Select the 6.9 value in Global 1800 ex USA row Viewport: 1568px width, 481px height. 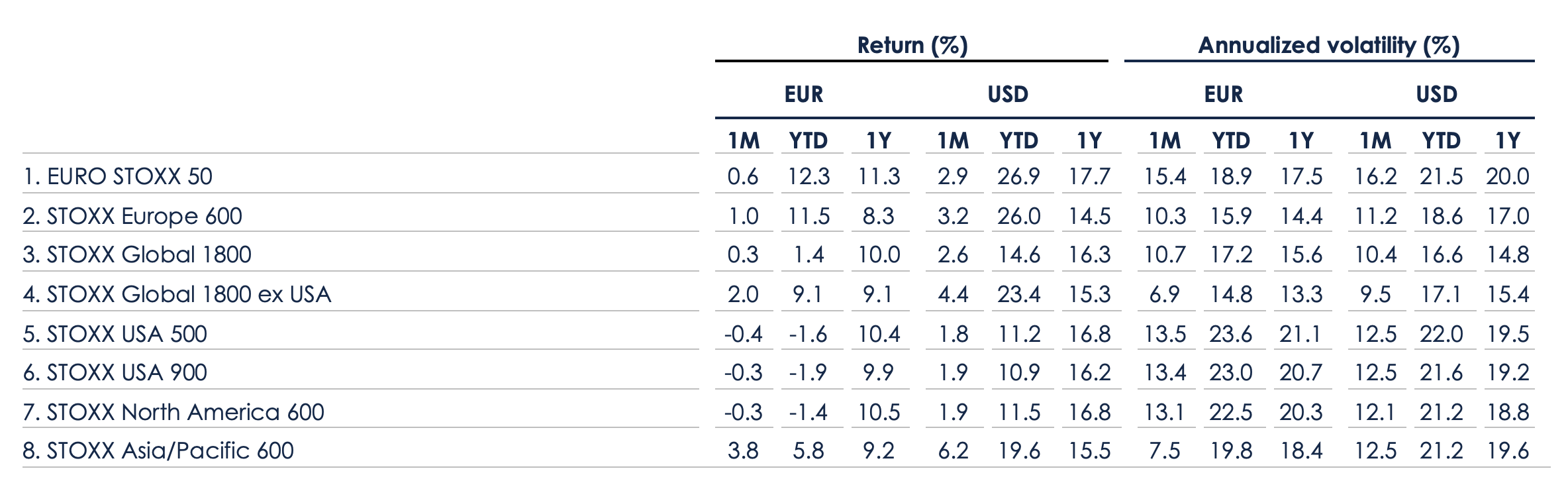pos(1164,294)
